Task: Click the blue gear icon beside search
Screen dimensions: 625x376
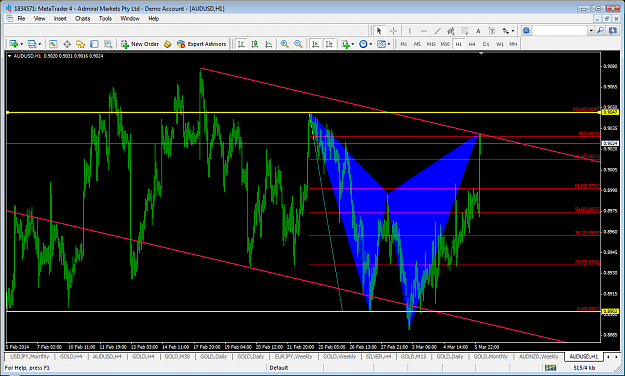Action: tap(527, 31)
